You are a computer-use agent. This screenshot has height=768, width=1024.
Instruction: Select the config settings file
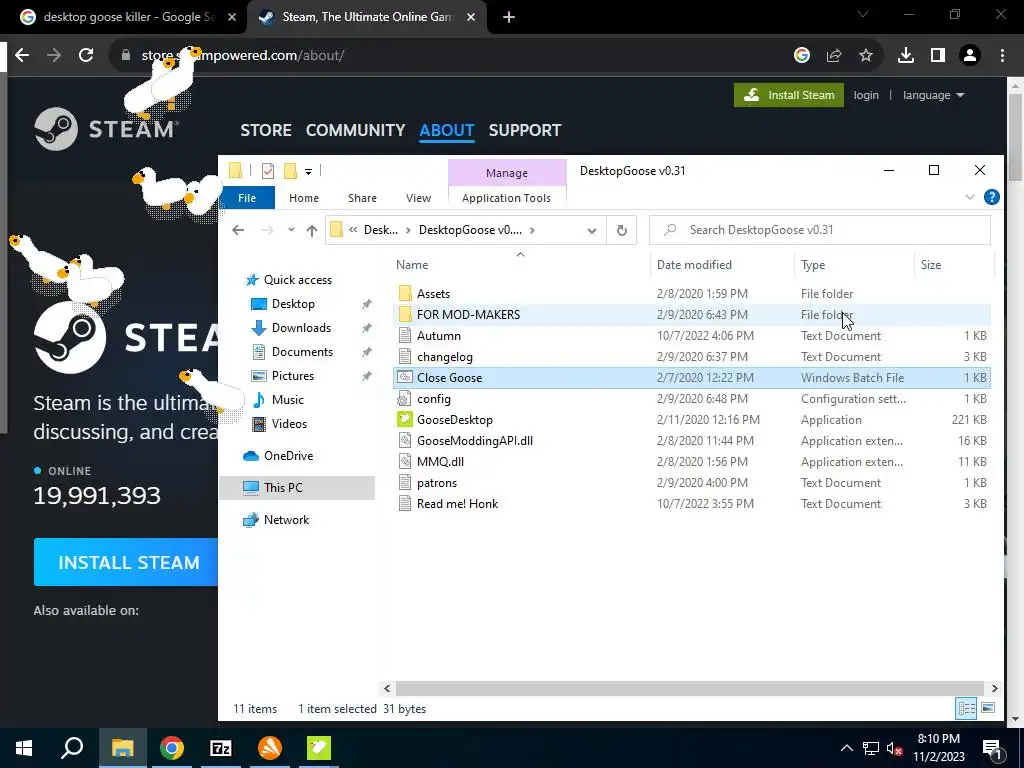click(692, 399)
